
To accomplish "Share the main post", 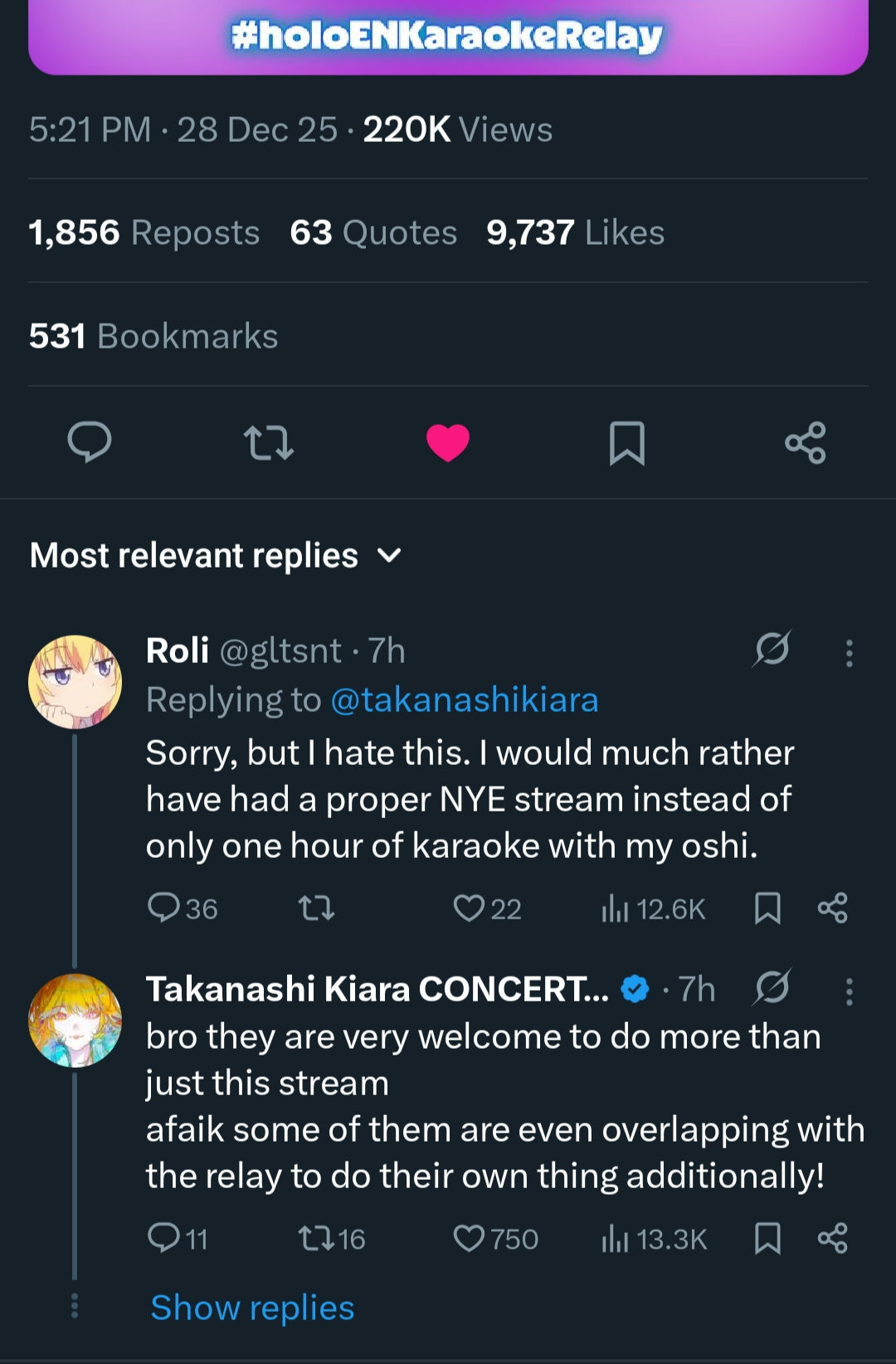I will pyautogui.click(x=806, y=441).
